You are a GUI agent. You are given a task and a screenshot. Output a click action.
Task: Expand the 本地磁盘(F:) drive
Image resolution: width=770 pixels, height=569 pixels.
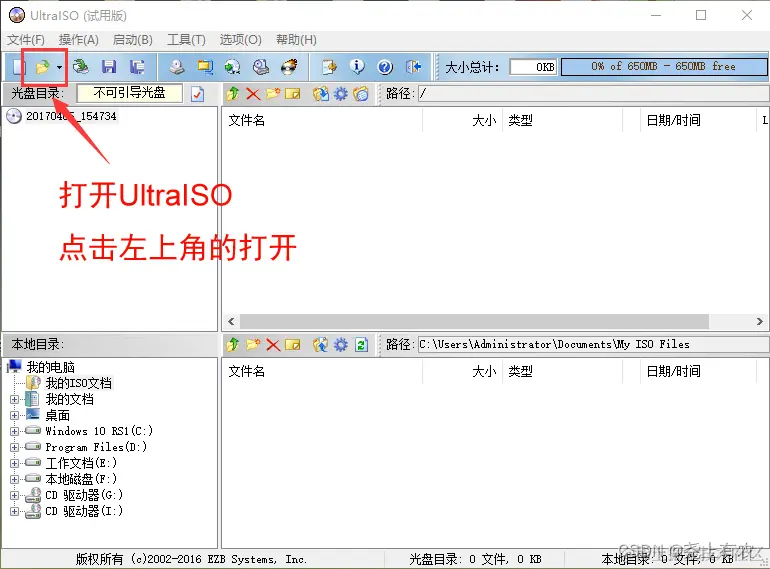tap(14, 479)
